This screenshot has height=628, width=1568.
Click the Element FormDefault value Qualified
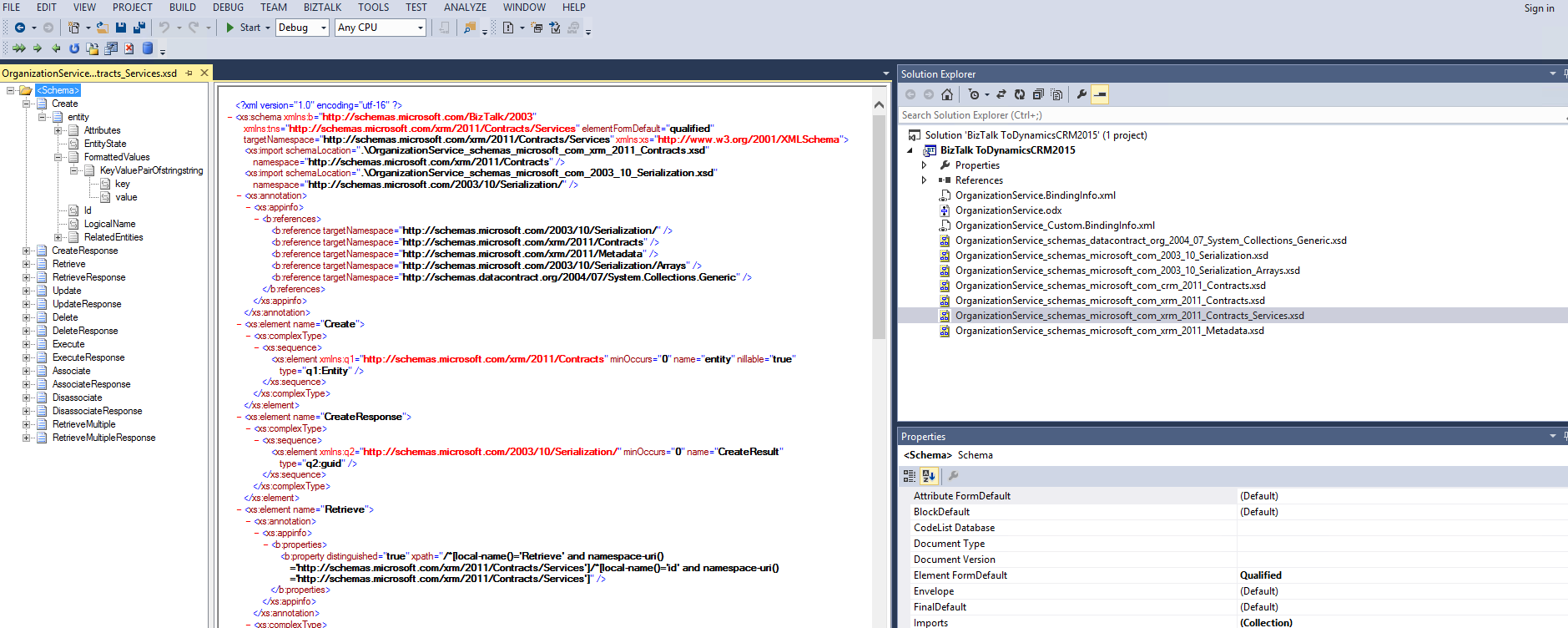pyautogui.click(x=1260, y=575)
